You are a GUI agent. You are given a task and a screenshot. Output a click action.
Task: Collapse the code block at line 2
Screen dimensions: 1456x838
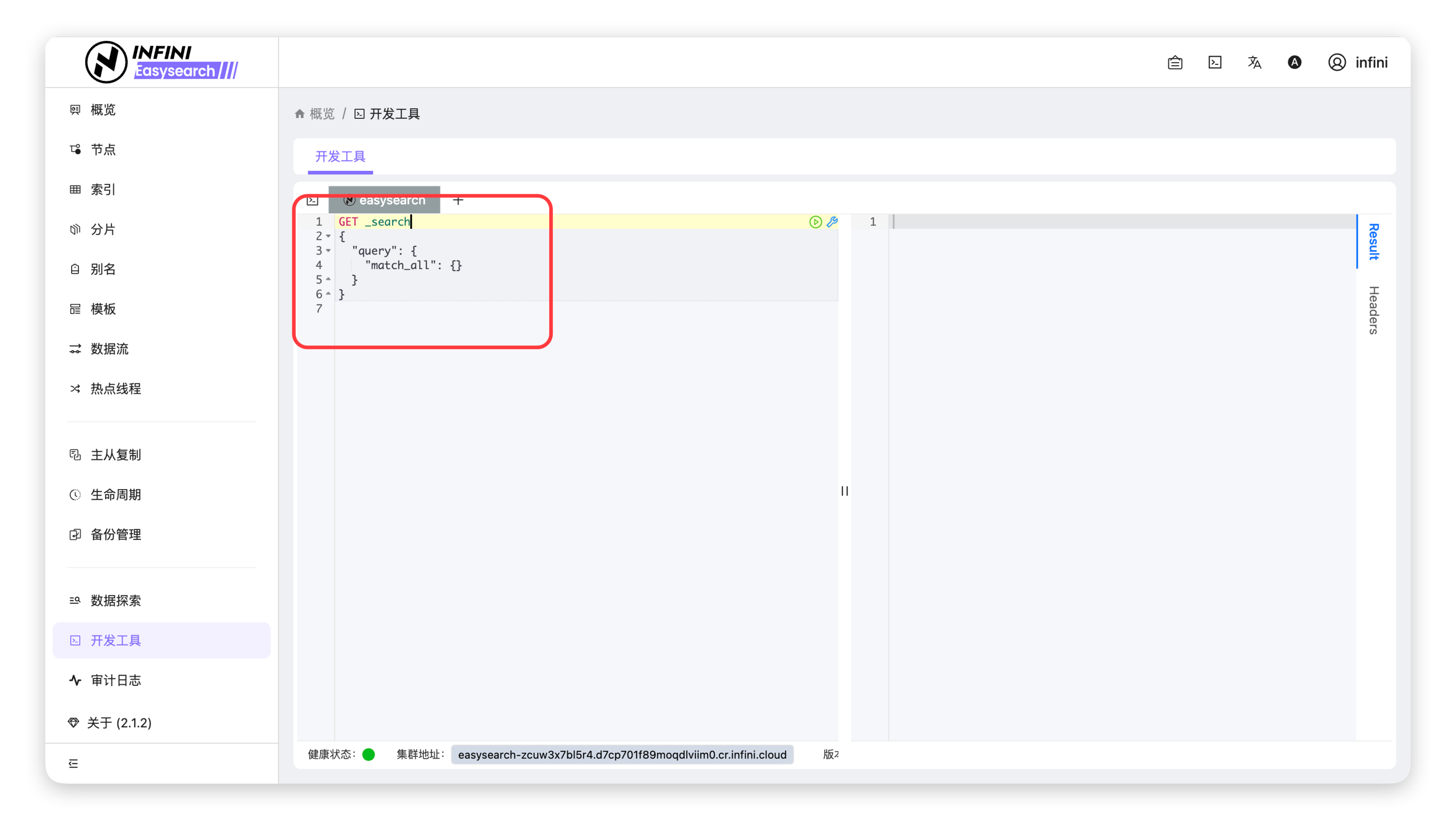point(329,236)
